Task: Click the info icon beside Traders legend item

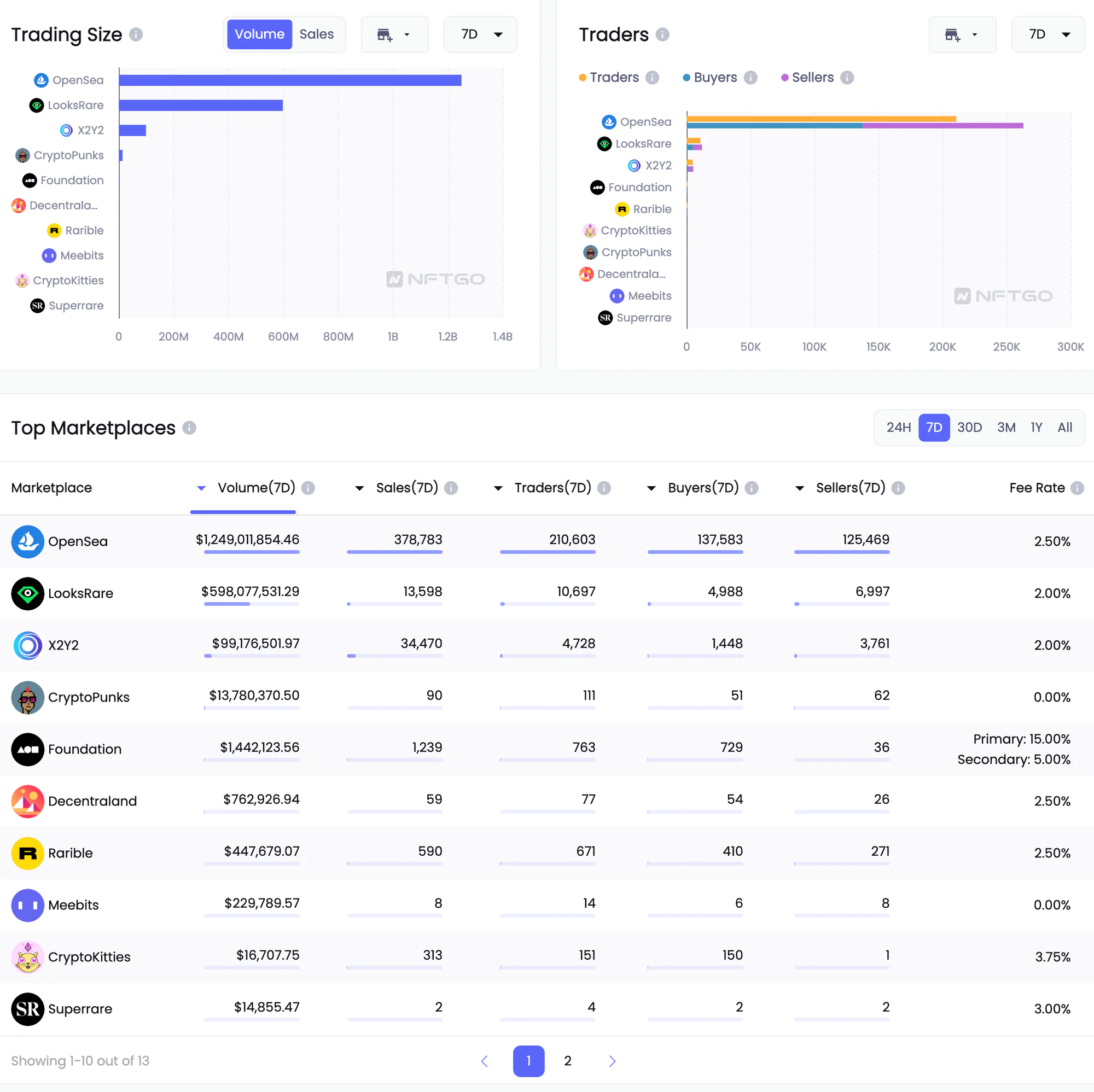Action: point(653,78)
